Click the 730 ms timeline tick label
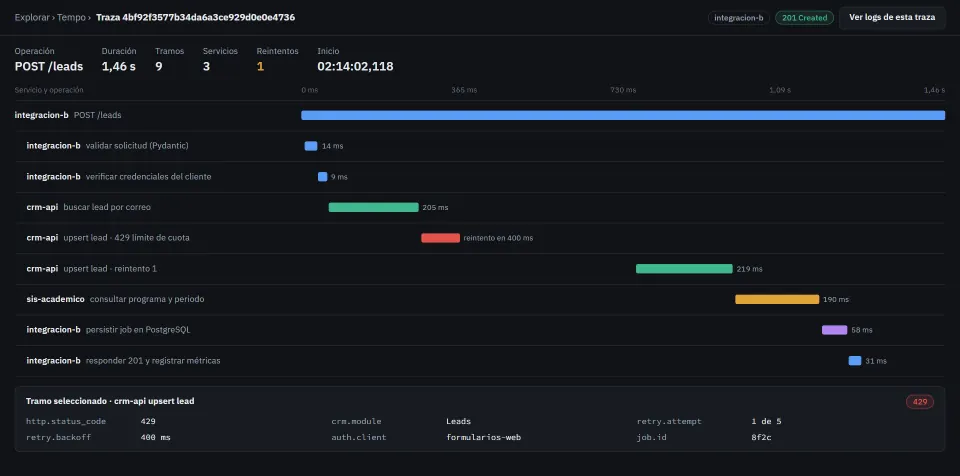Viewport: 960px width, 476px height. pos(623,90)
